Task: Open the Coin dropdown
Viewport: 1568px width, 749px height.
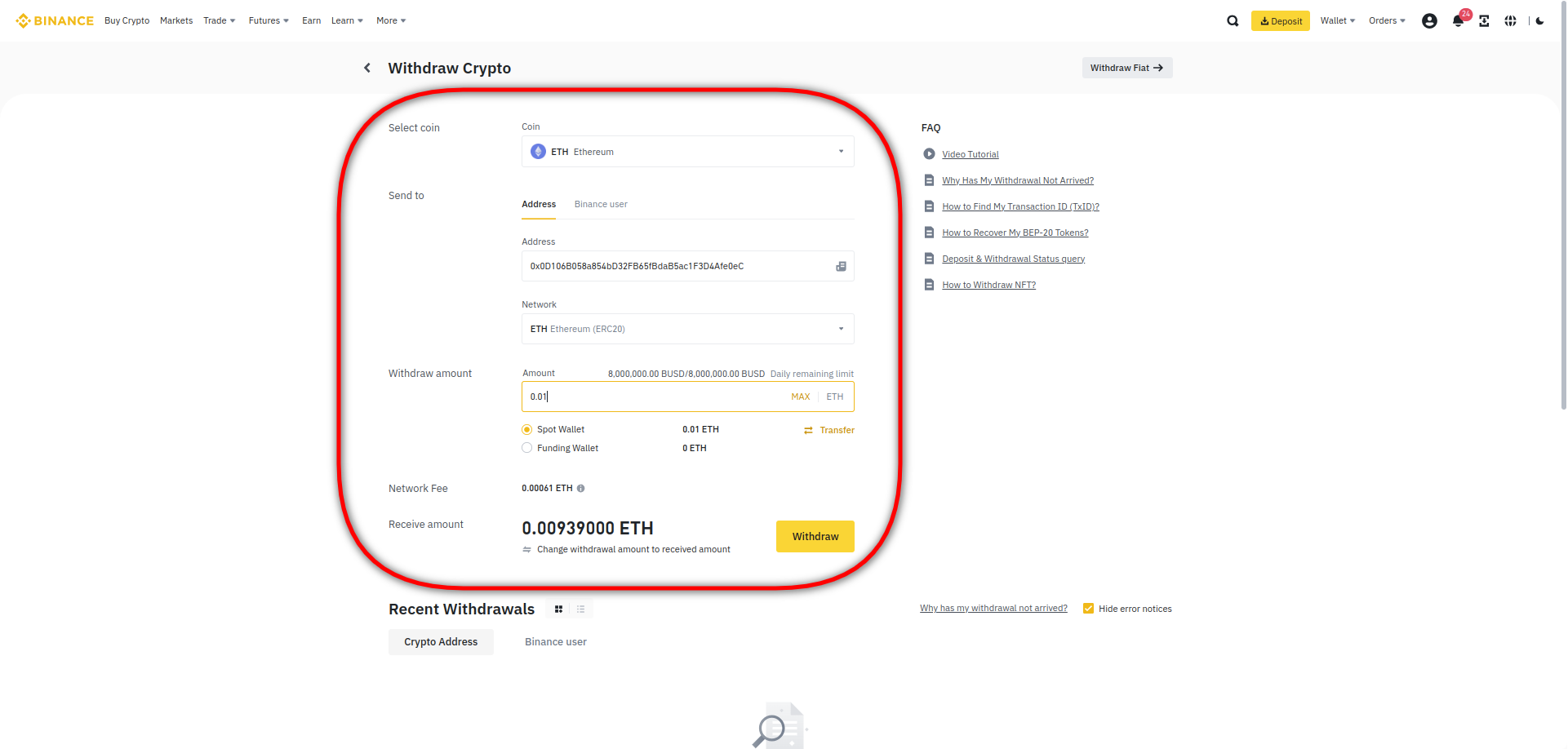Action: point(688,152)
